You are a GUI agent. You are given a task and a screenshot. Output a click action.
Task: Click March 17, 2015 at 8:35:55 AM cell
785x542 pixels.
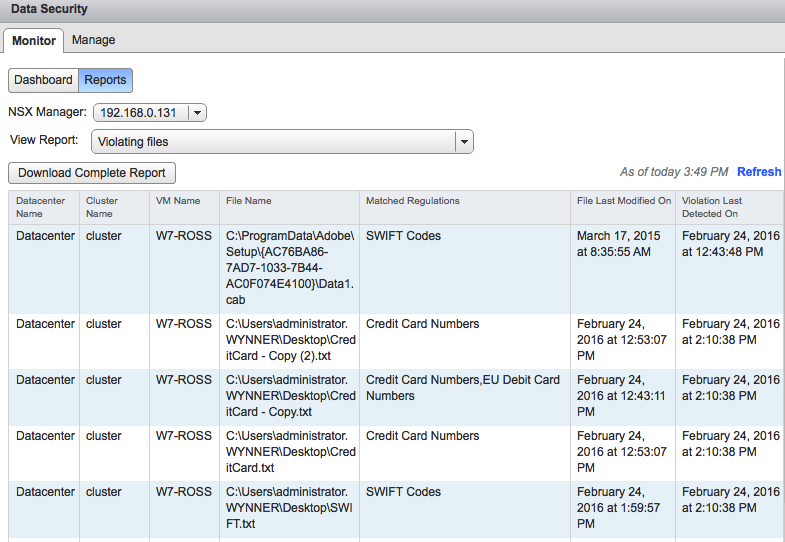[623, 268]
